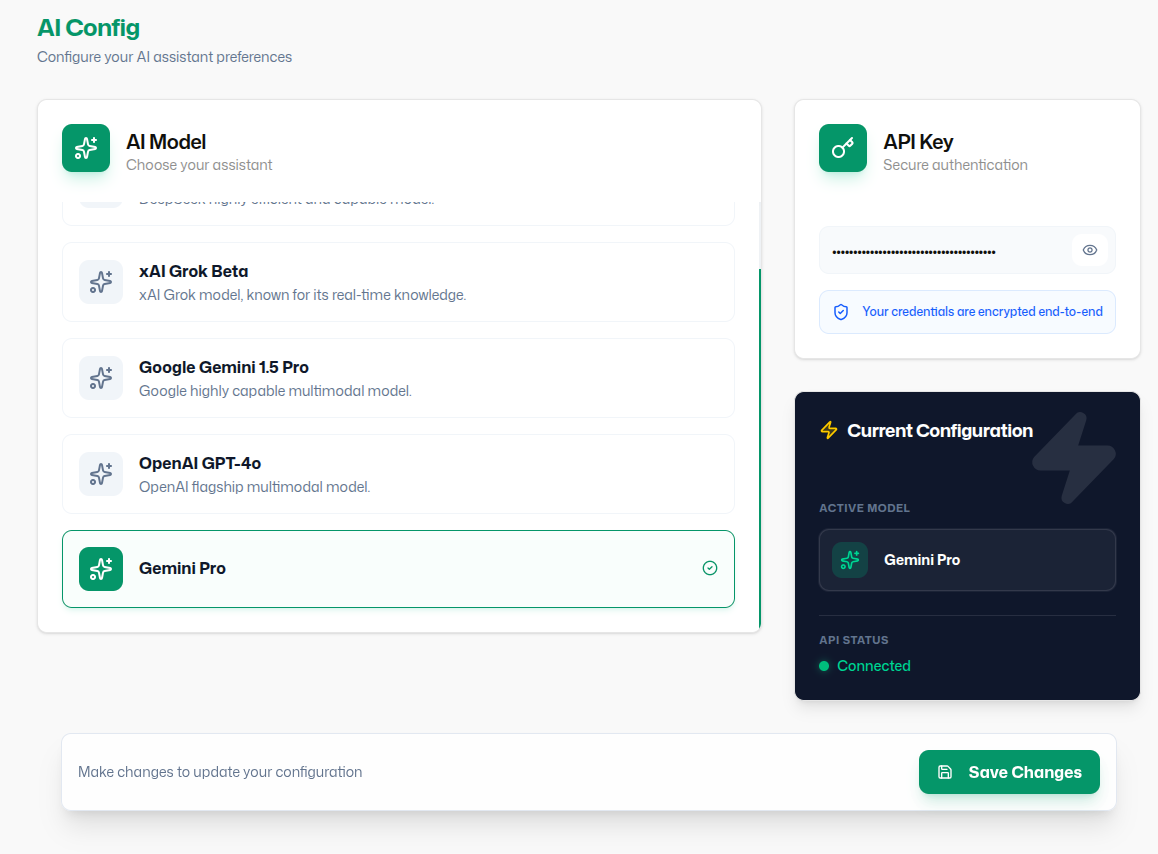Click the Google Gemini 1.5 Pro sparkle icon
The width and height of the screenshot is (1158, 854).
click(x=101, y=378)
